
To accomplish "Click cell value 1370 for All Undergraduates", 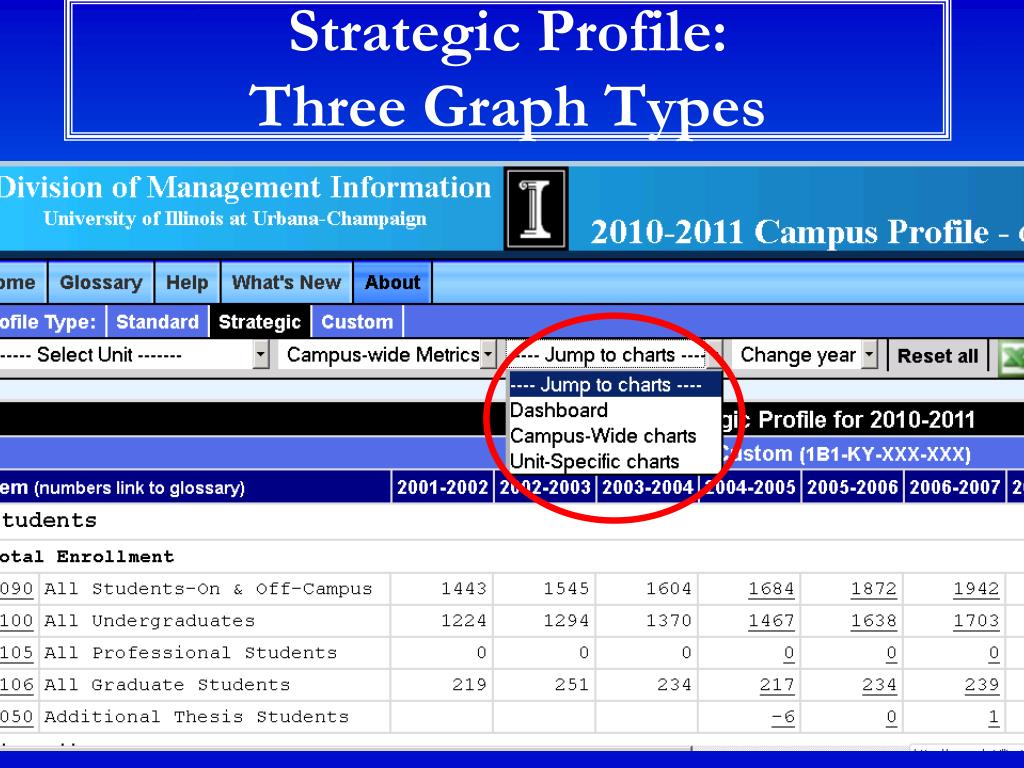I will [669, 621].
